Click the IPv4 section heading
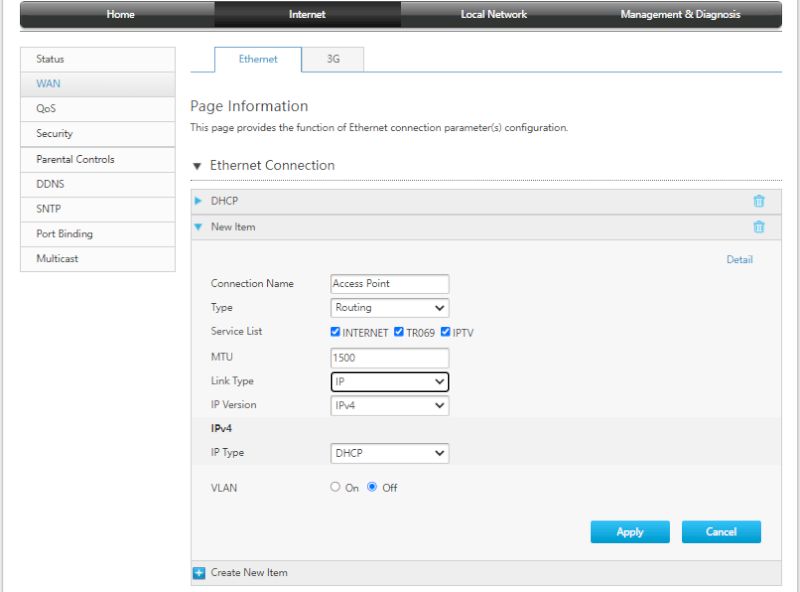 (221, 428)
